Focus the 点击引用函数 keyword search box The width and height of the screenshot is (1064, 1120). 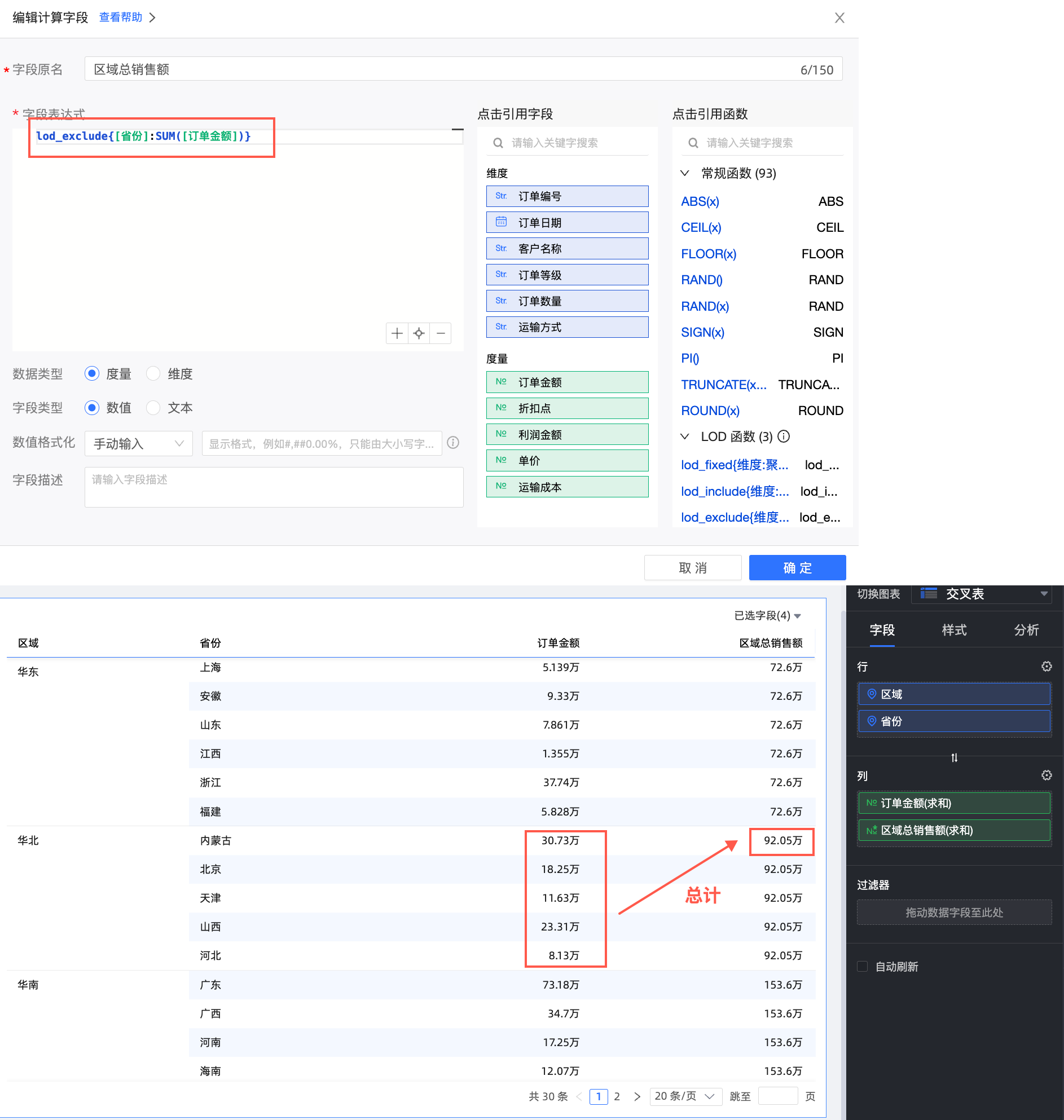[763, 143]
